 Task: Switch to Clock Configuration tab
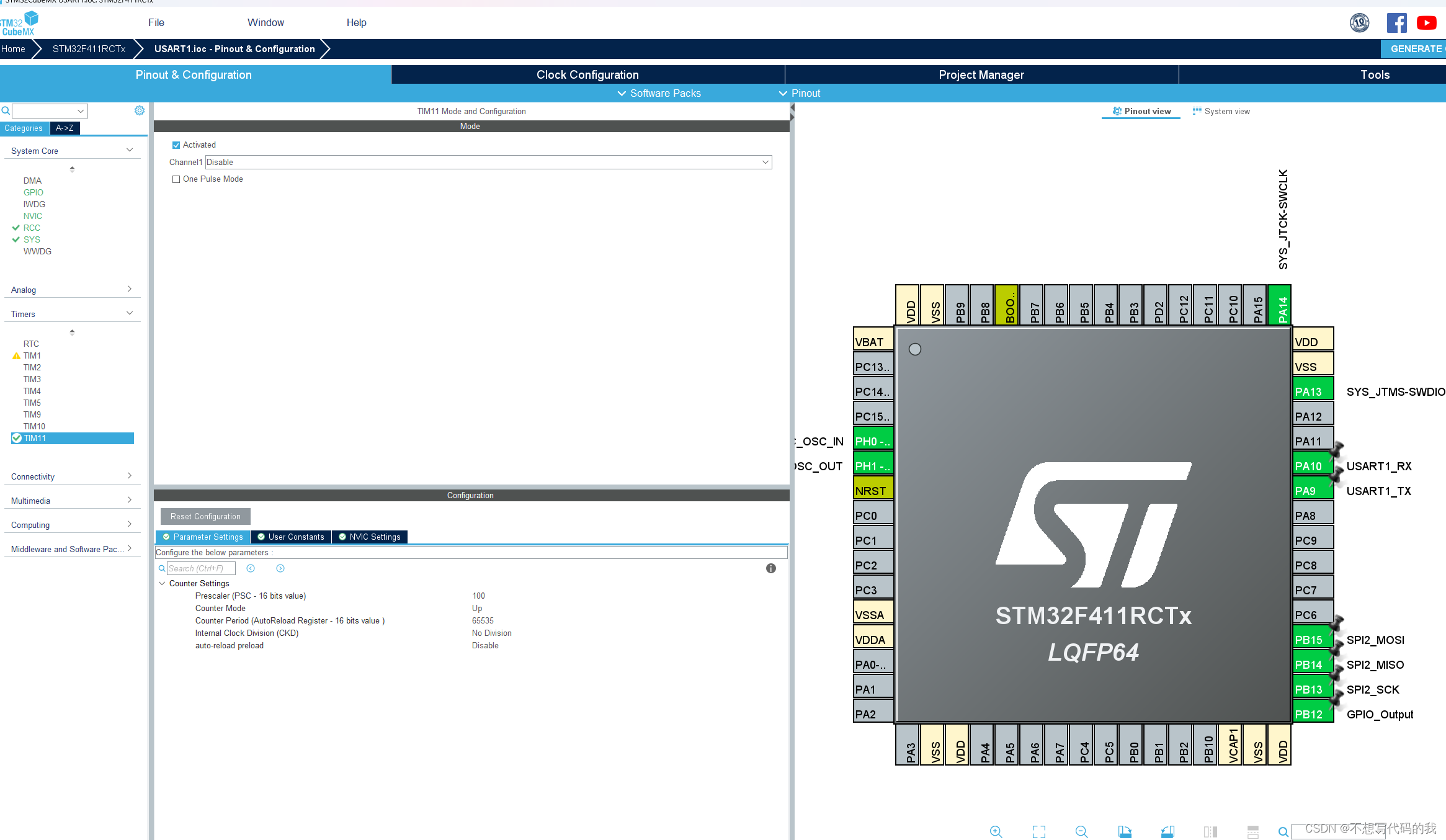click(587, 74)
